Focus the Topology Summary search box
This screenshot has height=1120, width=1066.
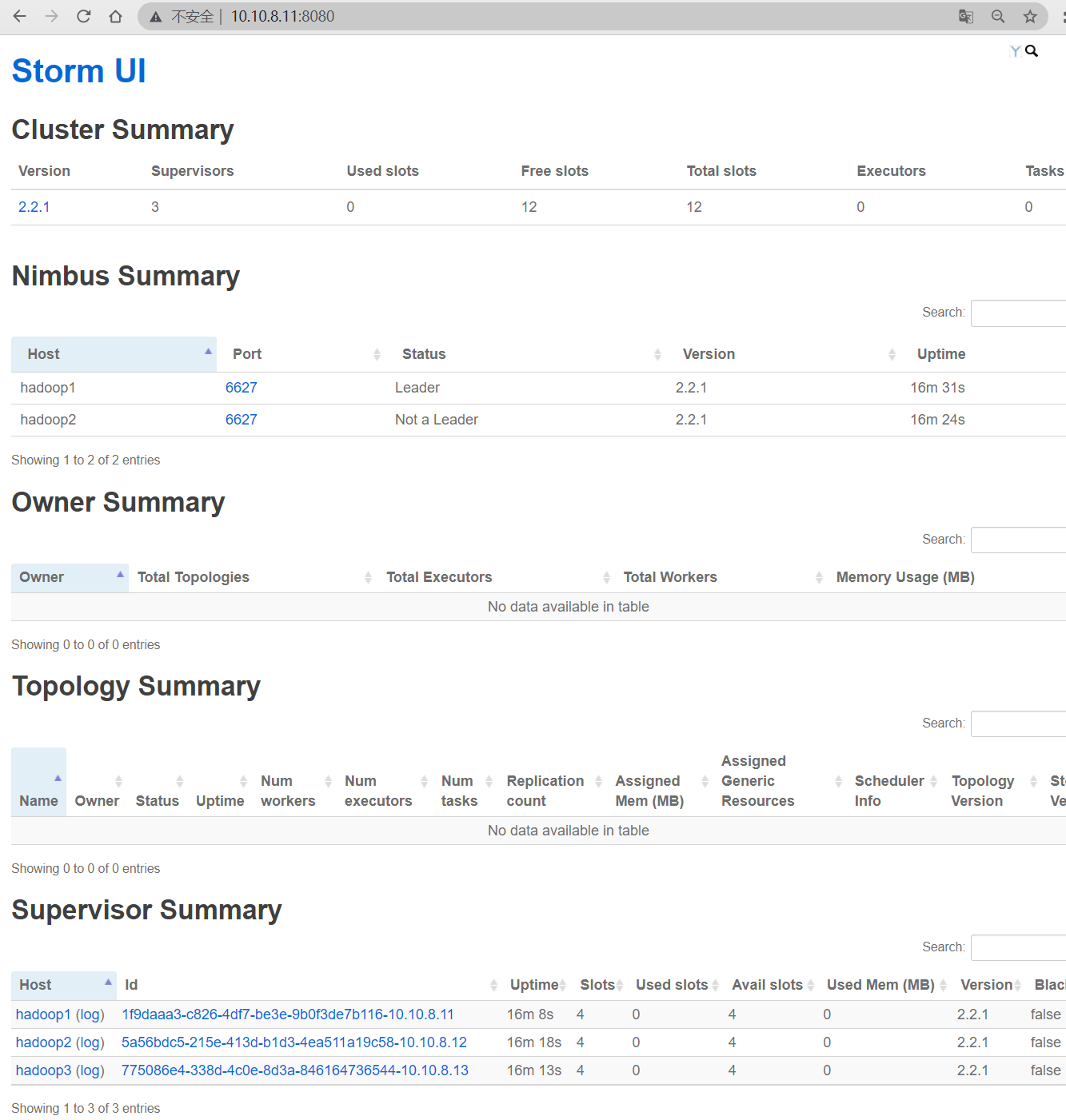coord(1018,723)
